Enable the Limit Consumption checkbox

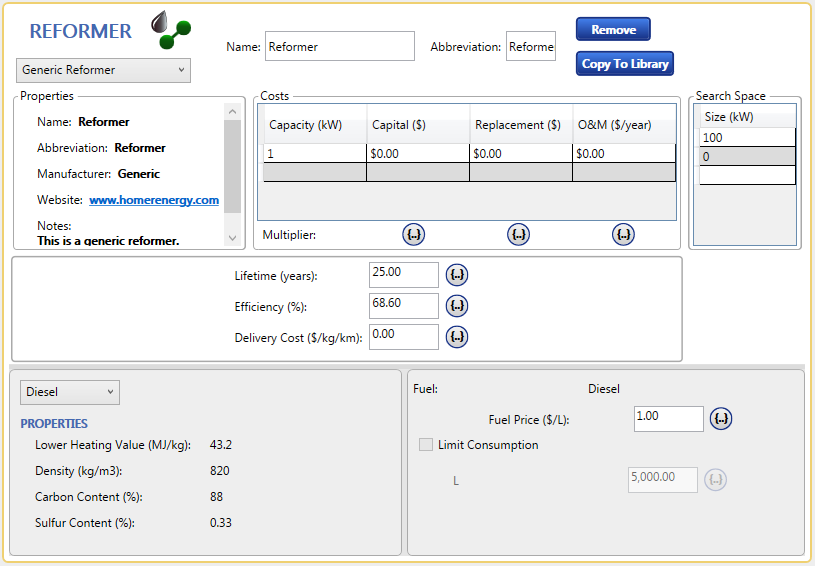click(x=427, y=445)
